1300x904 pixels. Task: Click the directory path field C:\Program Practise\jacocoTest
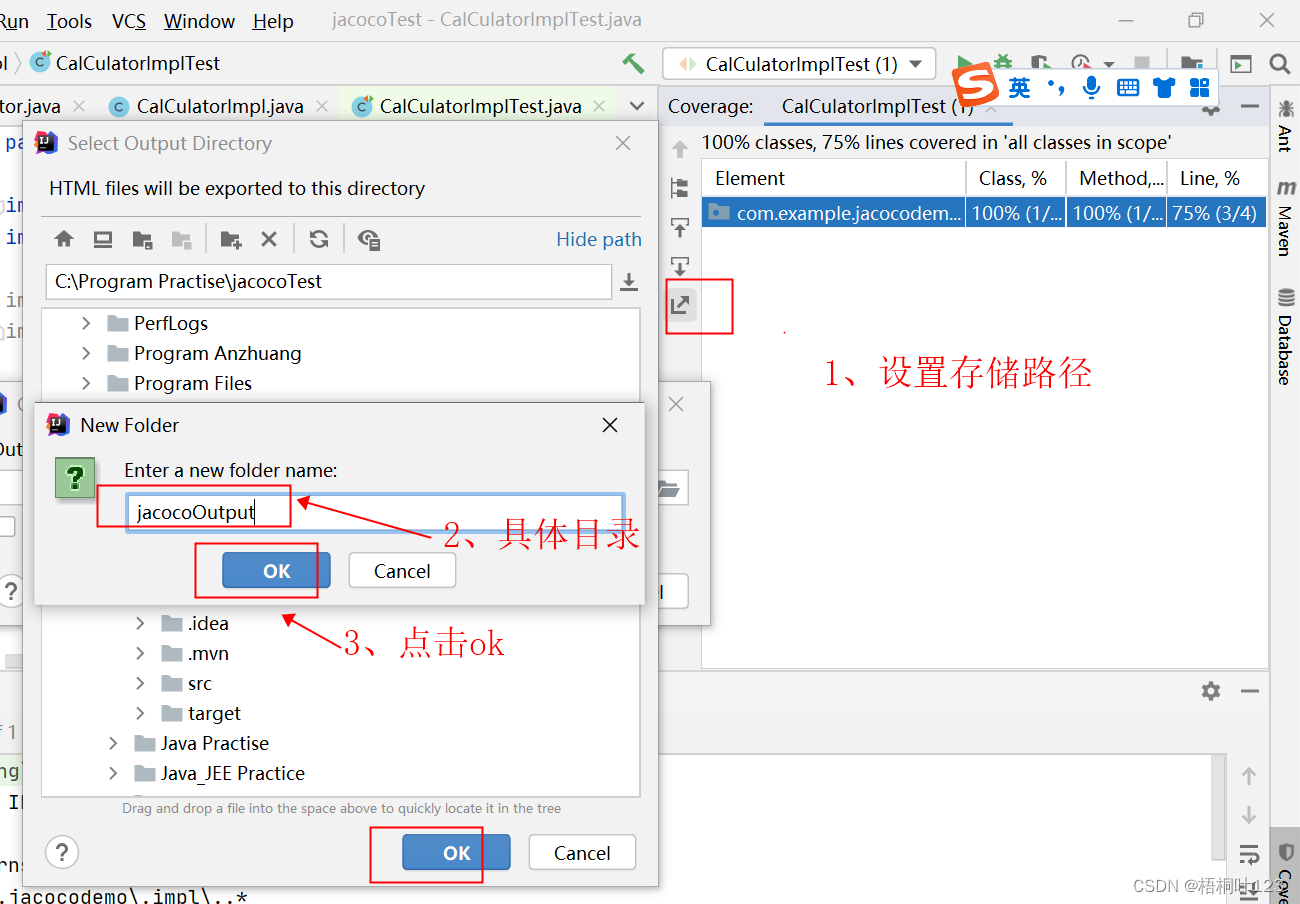click(329, 282)
